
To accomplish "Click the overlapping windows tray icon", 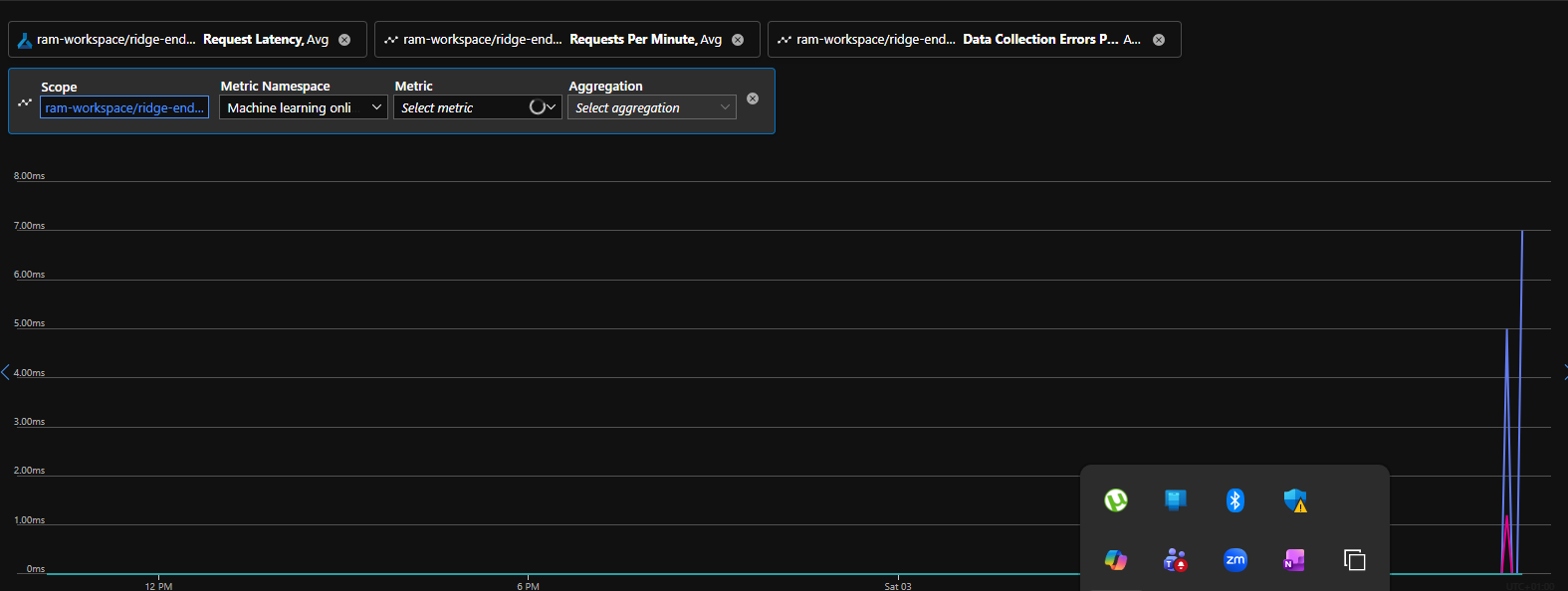I will (1354, 560).
